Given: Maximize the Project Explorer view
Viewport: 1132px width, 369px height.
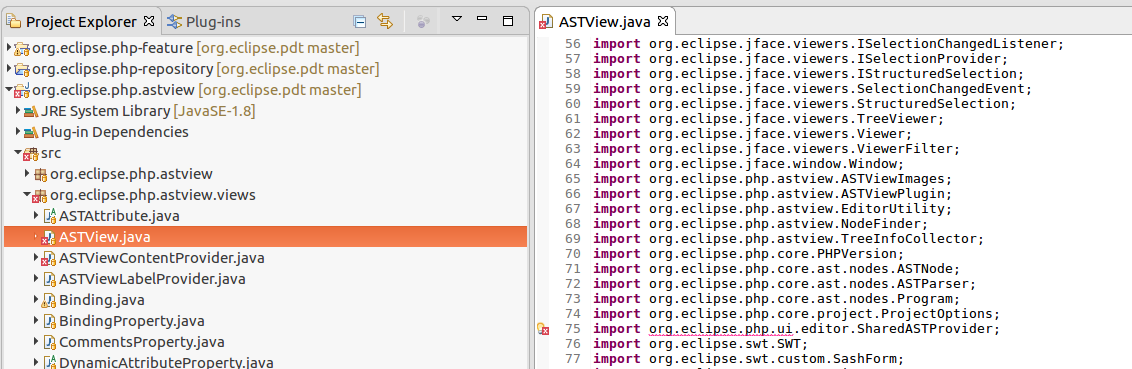Looking at the screenshot, I should pyautogui.click(x=508, y=21).
